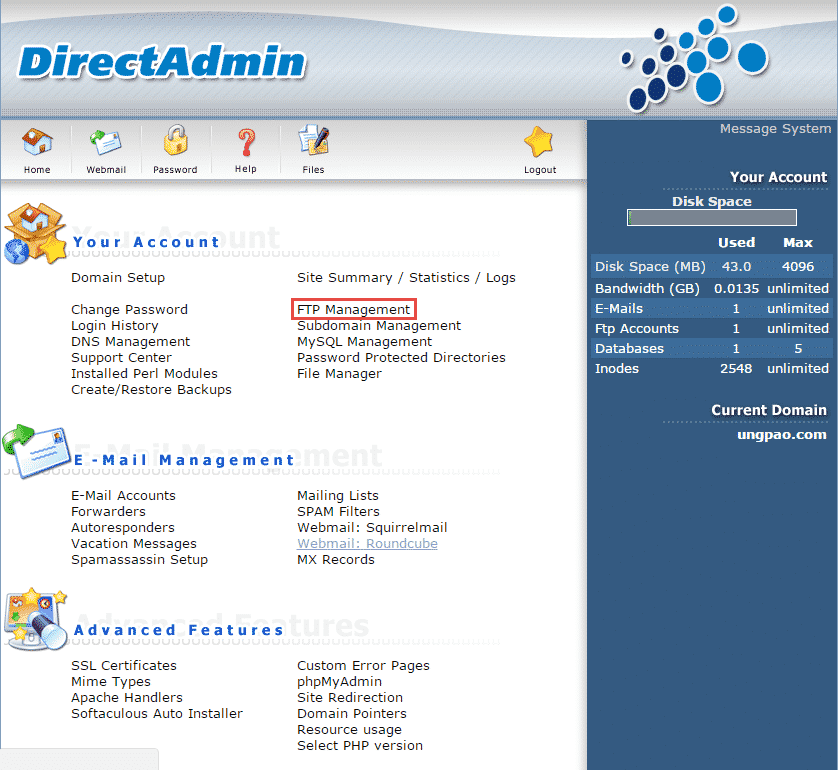Open Vacation Messages
Image resolution: width=838 pixels, height=770 pixels.
pos(134,544)
